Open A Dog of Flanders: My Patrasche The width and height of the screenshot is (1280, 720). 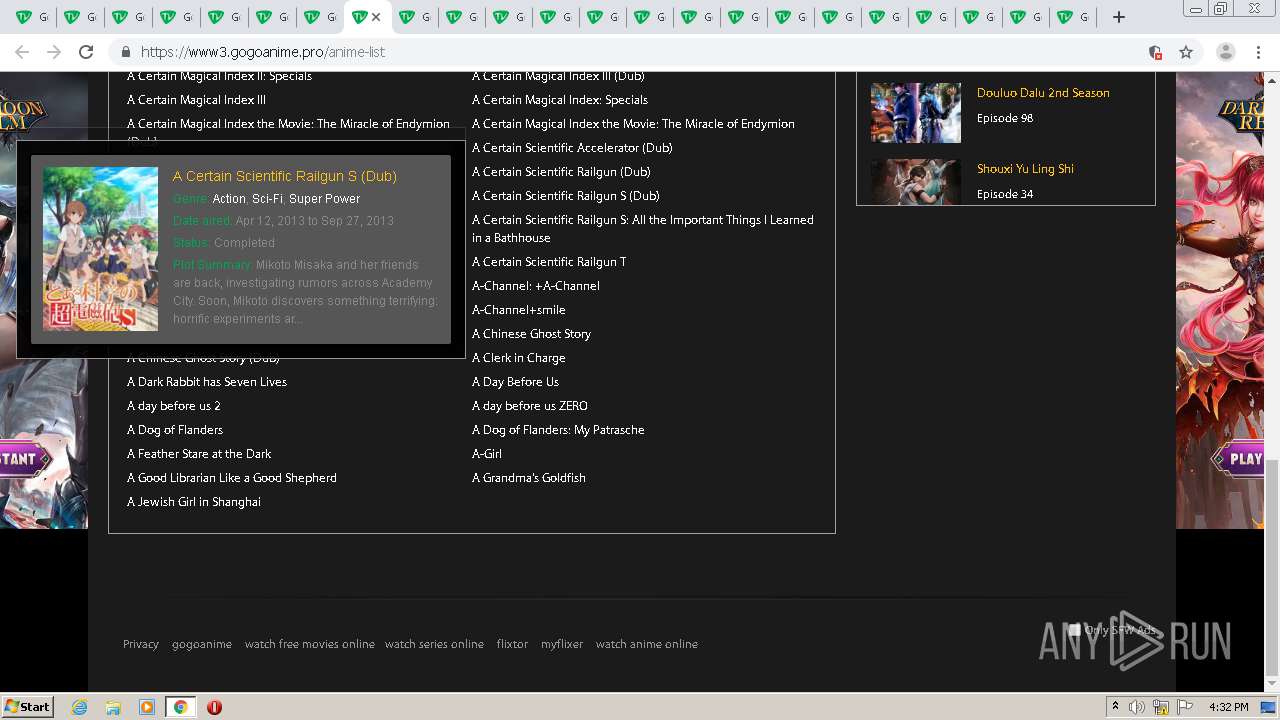click(558, 430)
